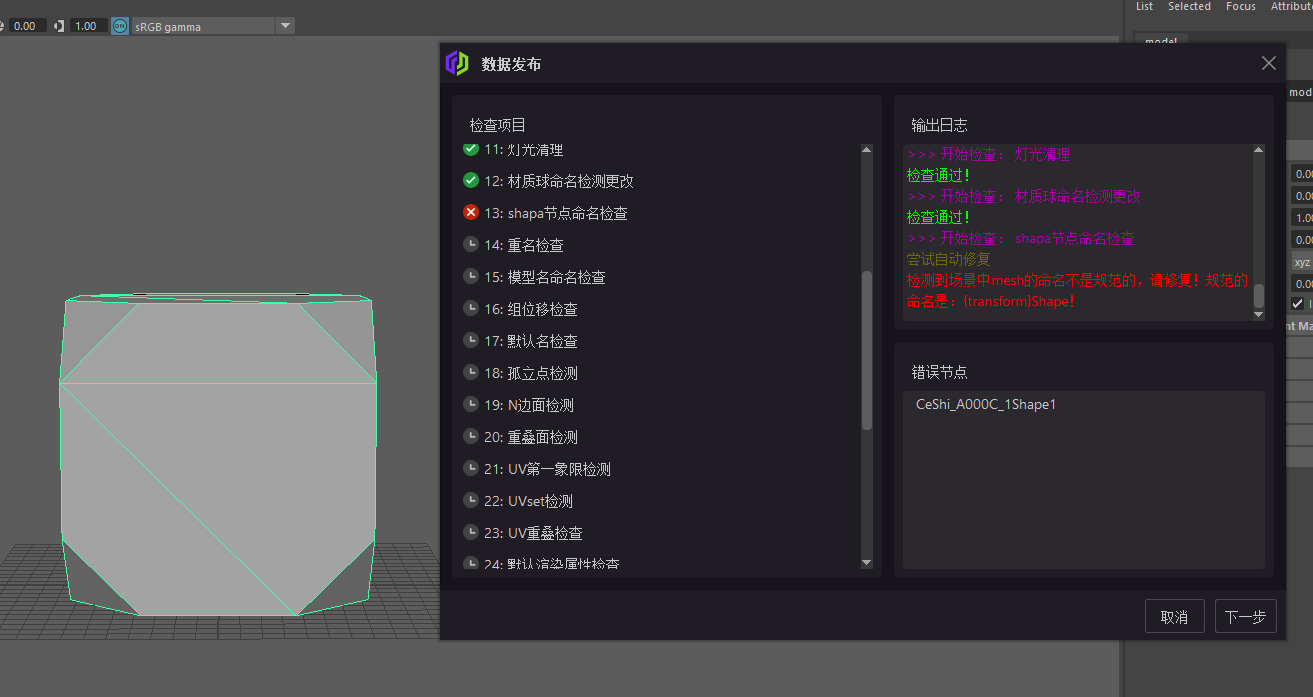Click the clock icon beside UVset检测
The width and height of the screenshot is (1313, 697).
471,501
